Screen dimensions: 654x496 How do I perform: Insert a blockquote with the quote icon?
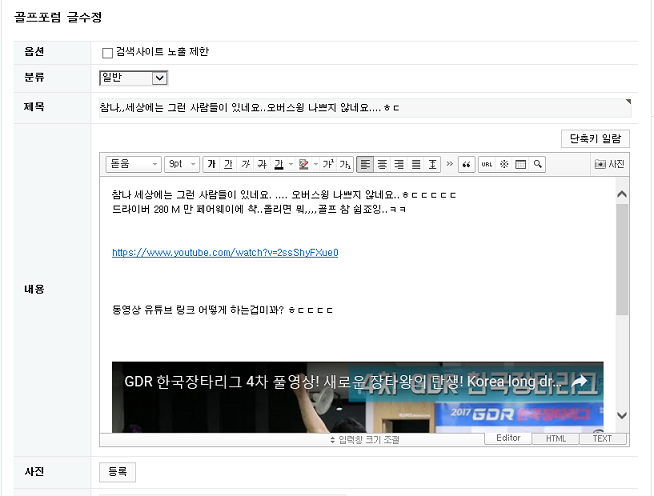465,164
